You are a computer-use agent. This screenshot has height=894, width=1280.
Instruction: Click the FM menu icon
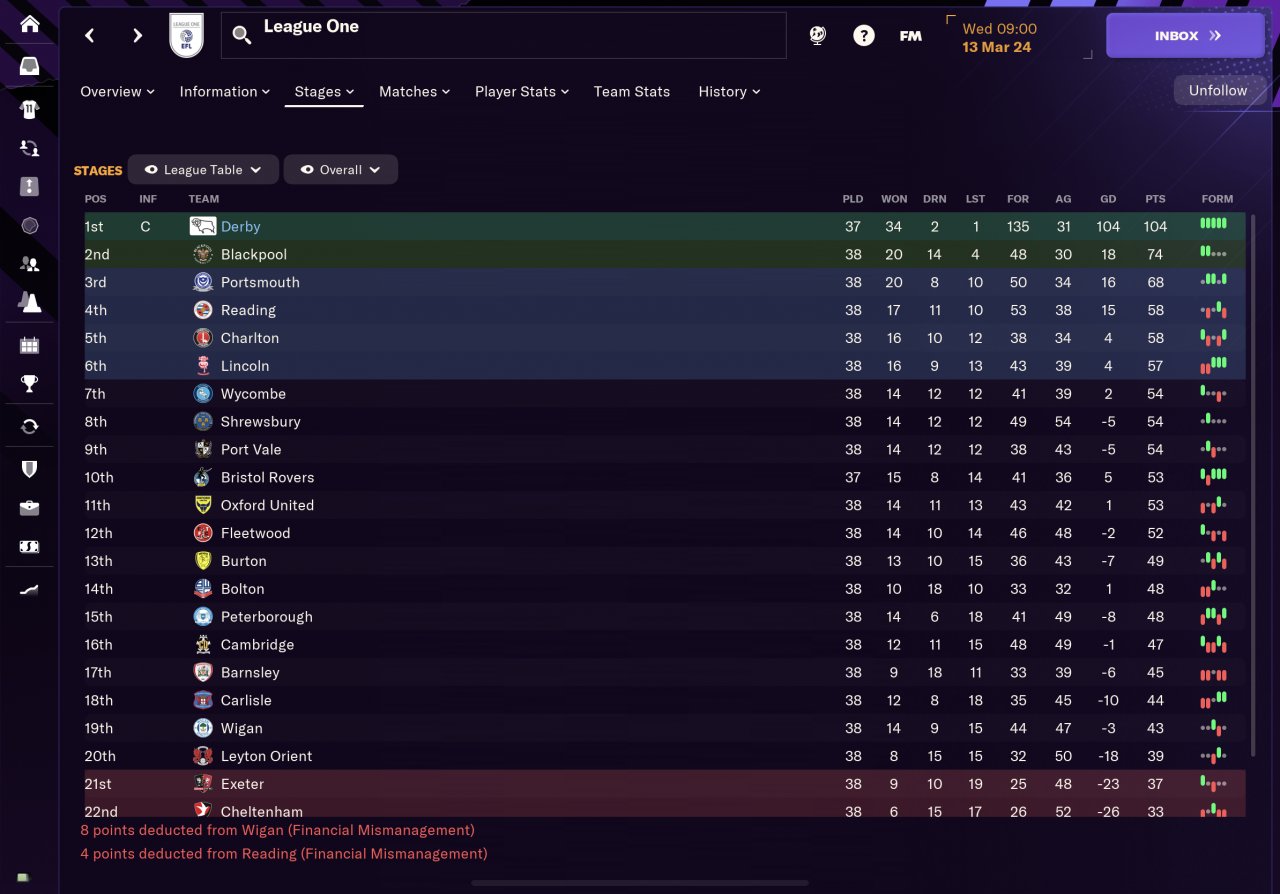(x=910, y=36)
